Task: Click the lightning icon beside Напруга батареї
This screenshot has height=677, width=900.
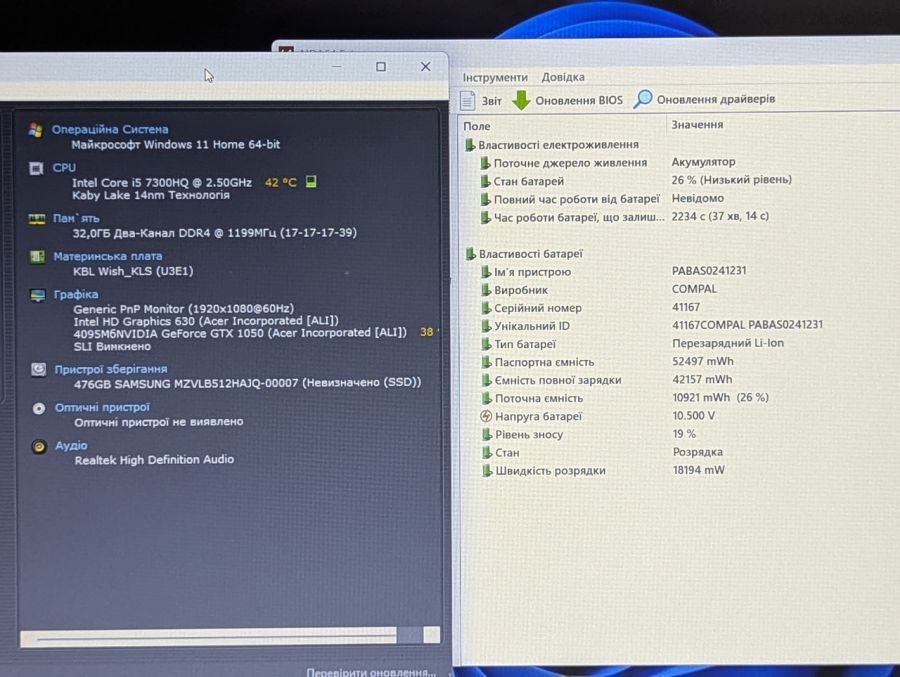Action: coord(486,416)
